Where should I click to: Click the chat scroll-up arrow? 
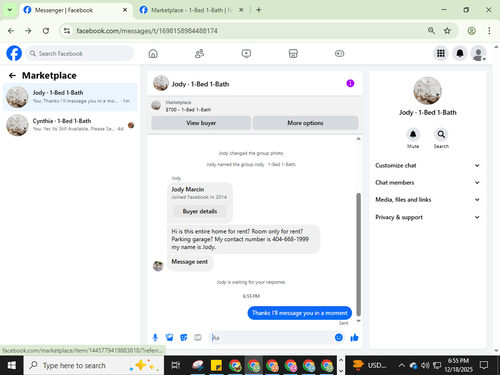click(359, 139)
